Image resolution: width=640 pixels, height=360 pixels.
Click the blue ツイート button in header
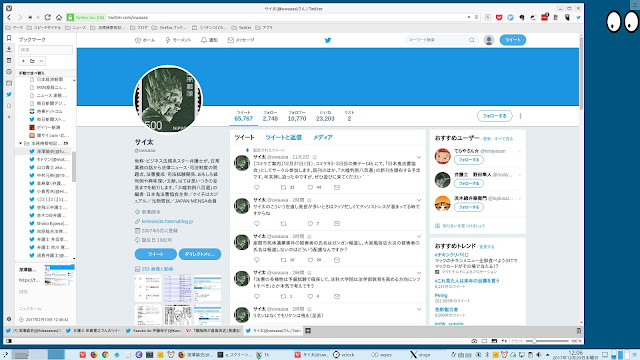pos(513,40)
